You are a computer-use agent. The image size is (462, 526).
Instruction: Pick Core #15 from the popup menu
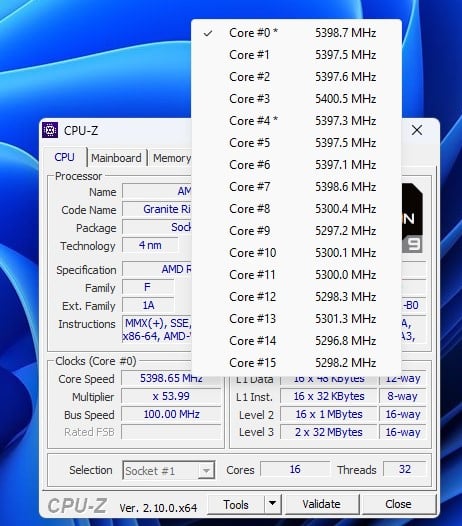click(x=296, y=363)
